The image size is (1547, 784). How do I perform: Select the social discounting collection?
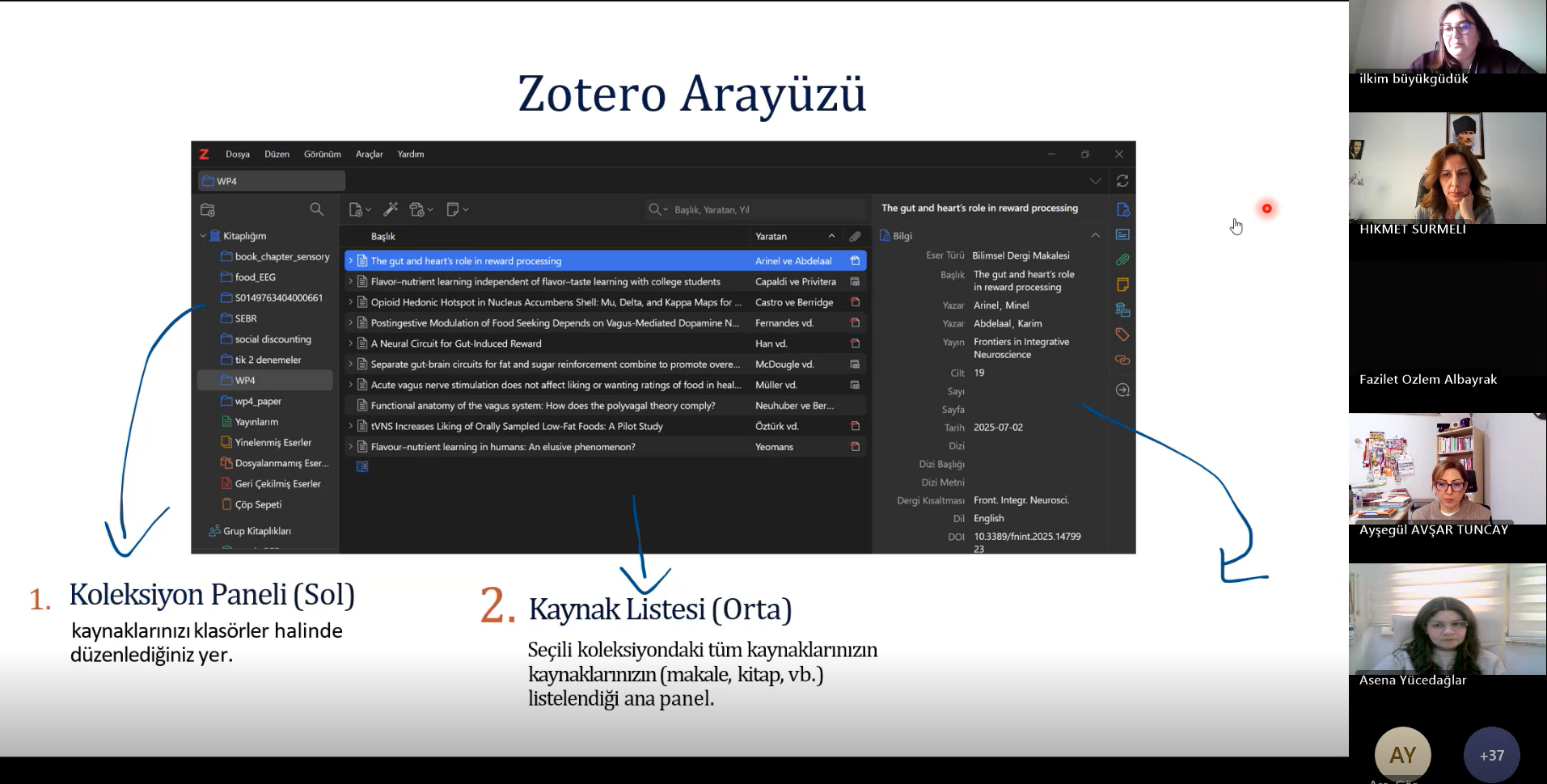tap(273, 339)
